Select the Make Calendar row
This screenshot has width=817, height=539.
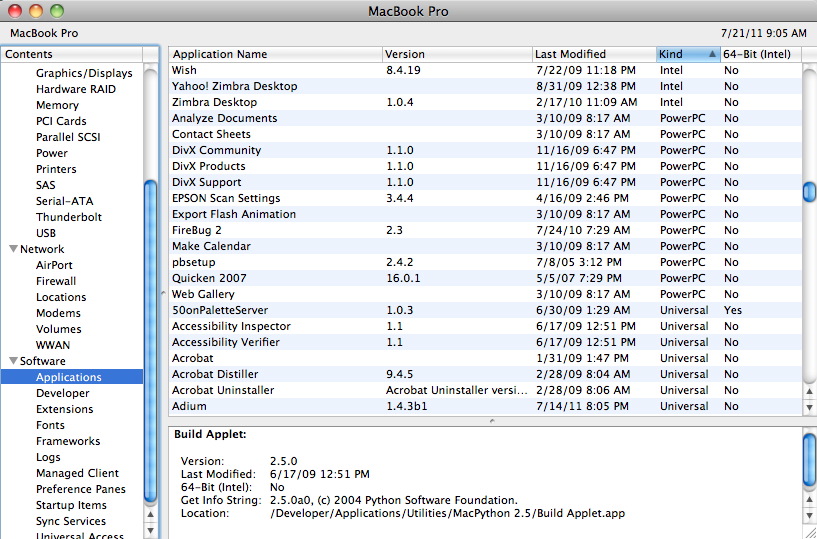click(485, 246)
